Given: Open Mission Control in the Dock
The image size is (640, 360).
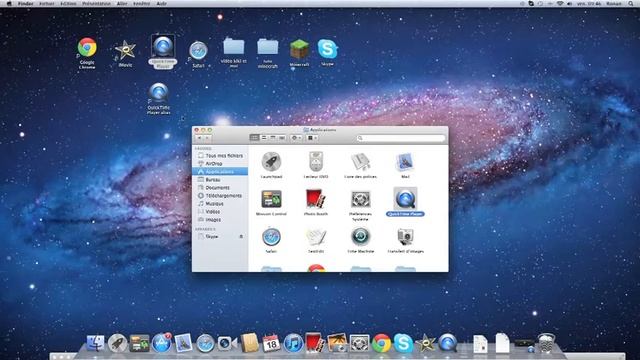Looking at the screenshot, I should pyautogui.click(x=140, y=343).
